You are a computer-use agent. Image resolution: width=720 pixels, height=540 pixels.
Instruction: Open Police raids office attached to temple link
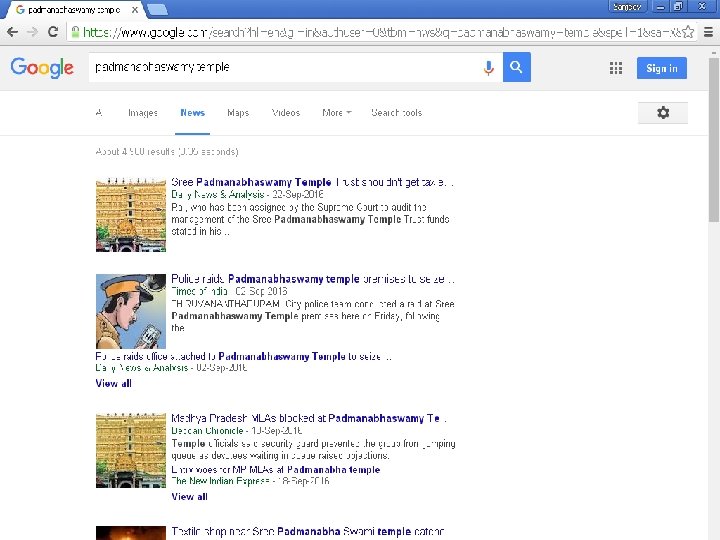click(x=243, y=356)
